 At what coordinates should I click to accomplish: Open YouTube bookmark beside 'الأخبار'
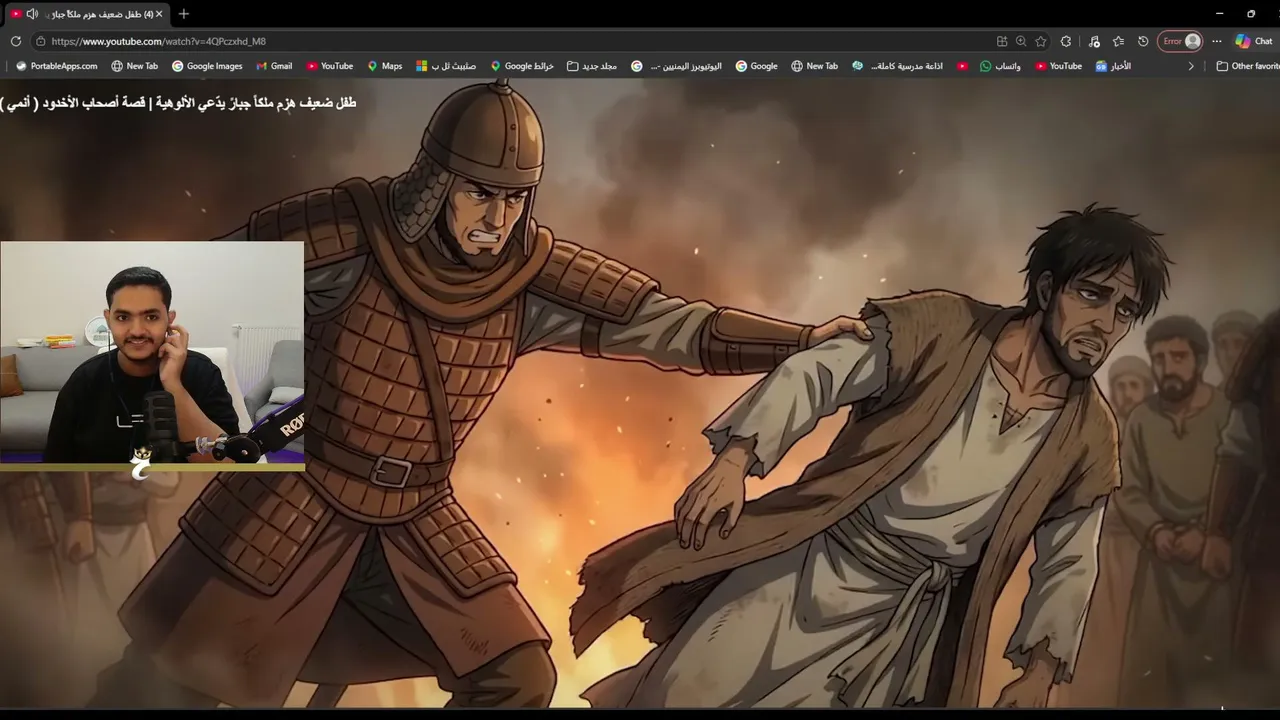click(x=1059, y=66)
